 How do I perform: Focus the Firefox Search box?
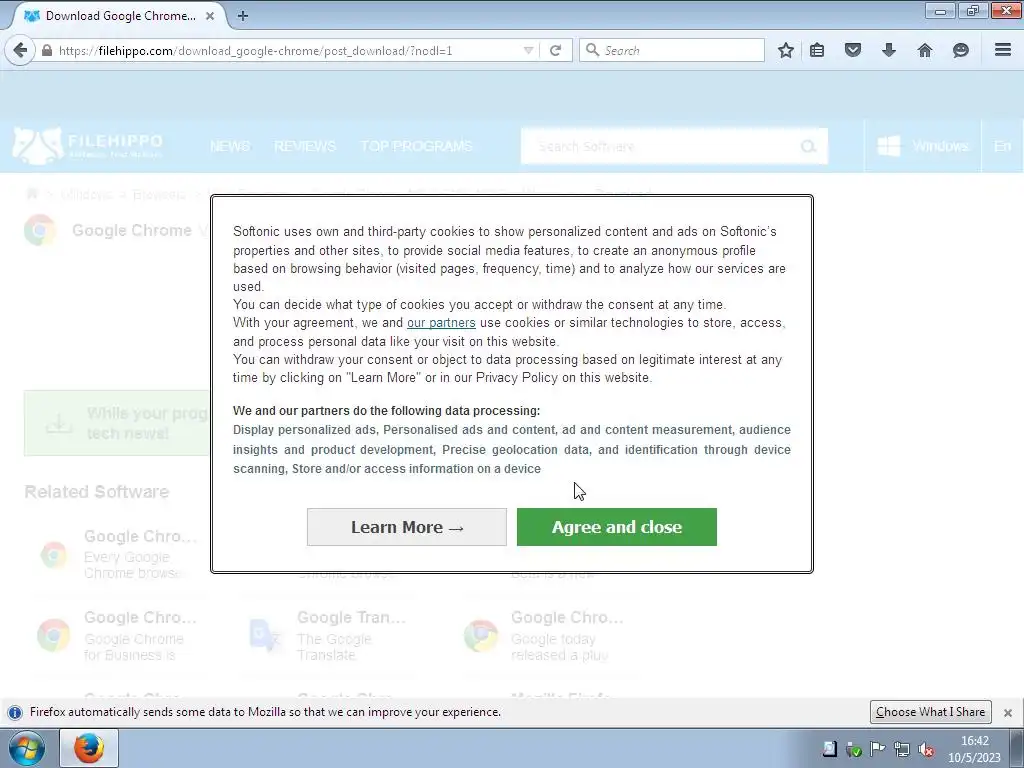click(672, 50)
